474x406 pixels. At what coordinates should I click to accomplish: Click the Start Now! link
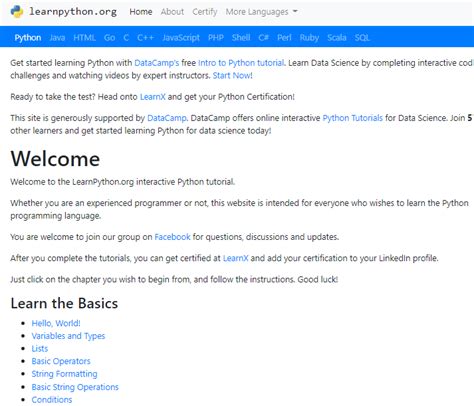[232, 76]
